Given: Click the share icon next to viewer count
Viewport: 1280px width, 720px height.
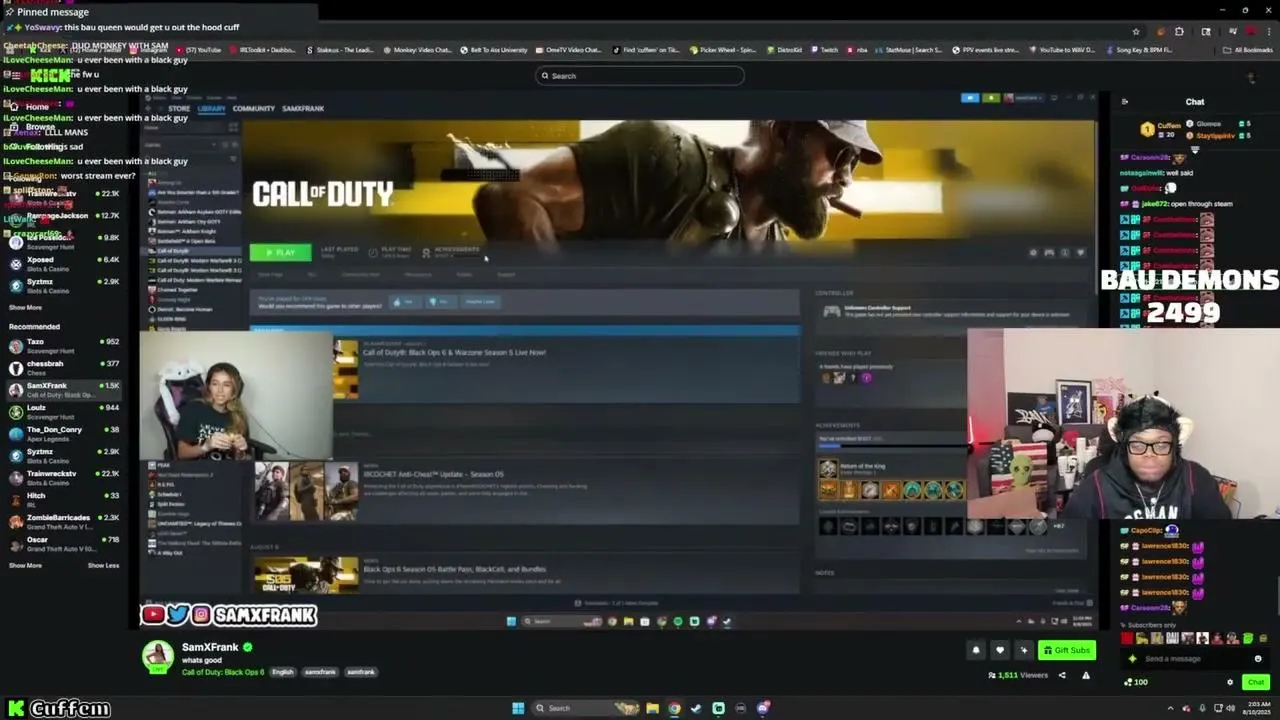Looking at the screenshot, I should tap(1062, 675).
